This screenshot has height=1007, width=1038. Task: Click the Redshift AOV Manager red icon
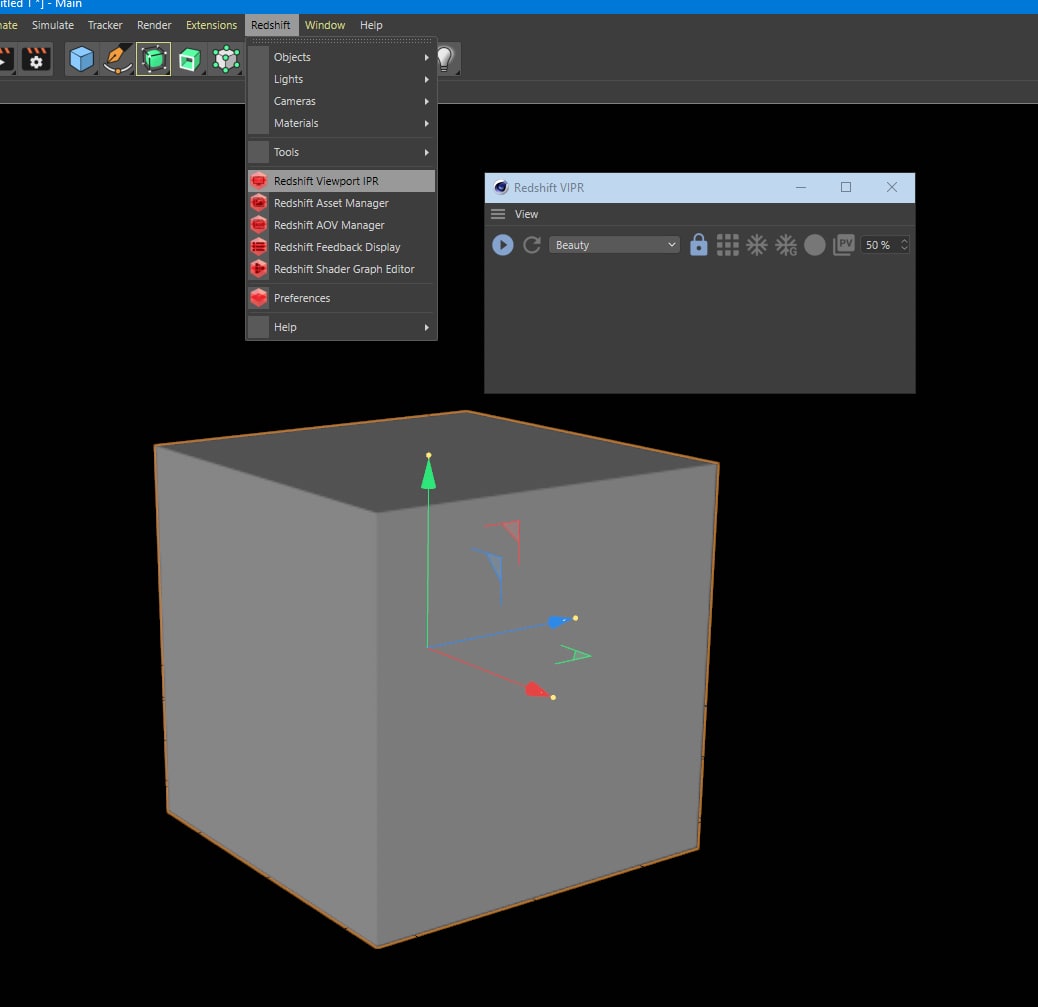tap(259, 225)
